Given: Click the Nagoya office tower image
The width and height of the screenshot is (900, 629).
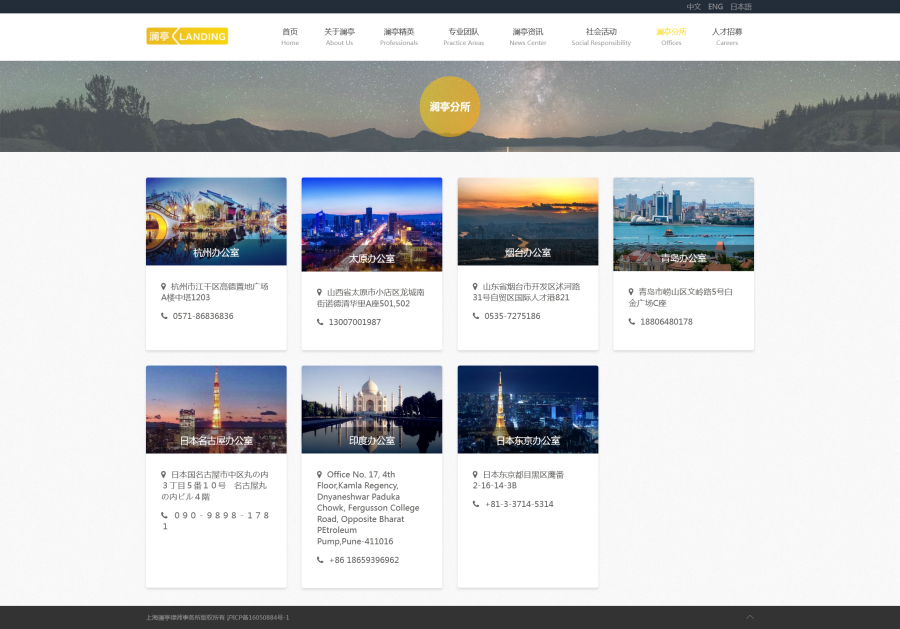Looking at the screenshot, I should click(216, 409).
